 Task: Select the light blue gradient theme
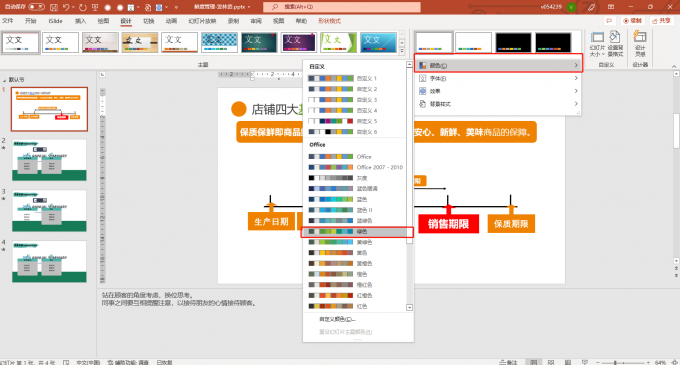(x=378, y=42)
